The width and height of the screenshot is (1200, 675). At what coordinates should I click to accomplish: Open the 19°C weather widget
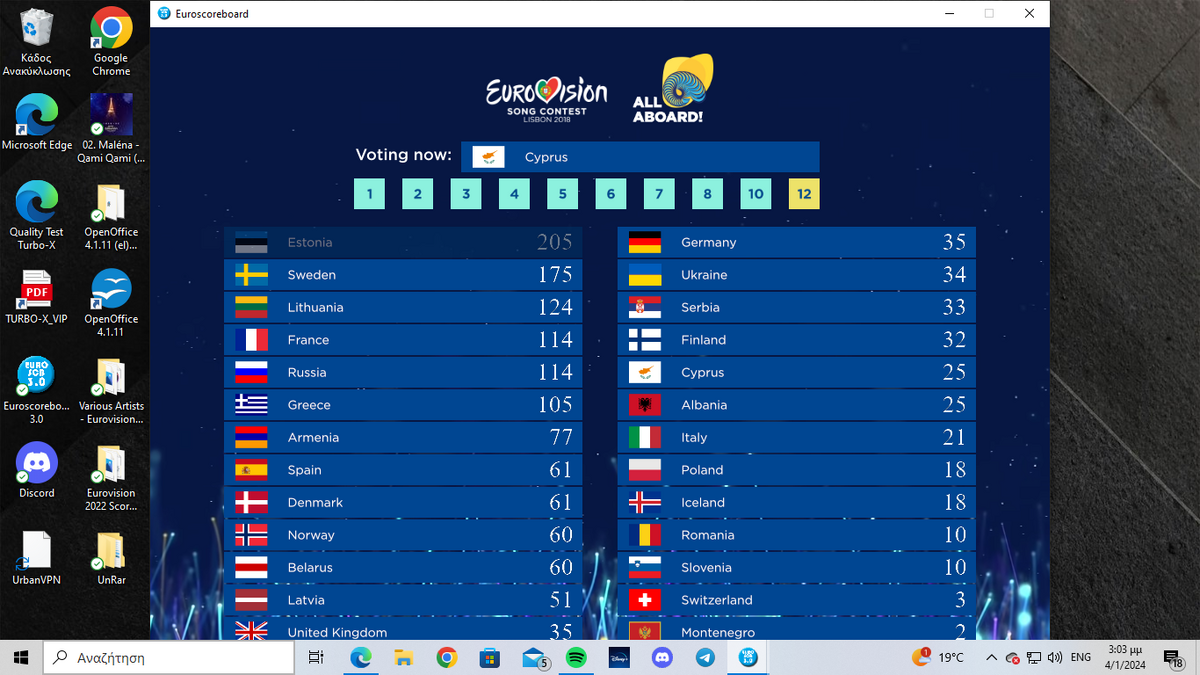[x=938, y=657]
